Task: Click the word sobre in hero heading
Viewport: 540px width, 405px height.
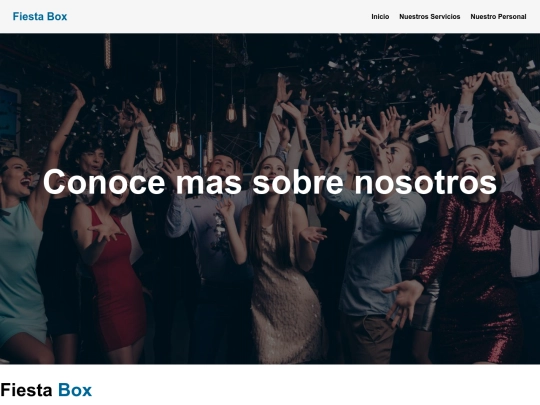Action: click(x=298, y=182)
